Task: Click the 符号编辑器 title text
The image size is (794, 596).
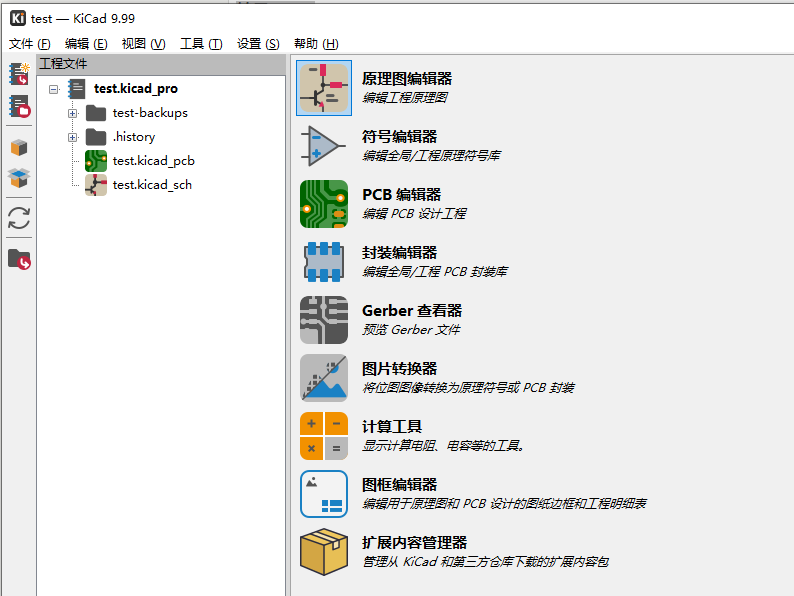Action: 400,136
